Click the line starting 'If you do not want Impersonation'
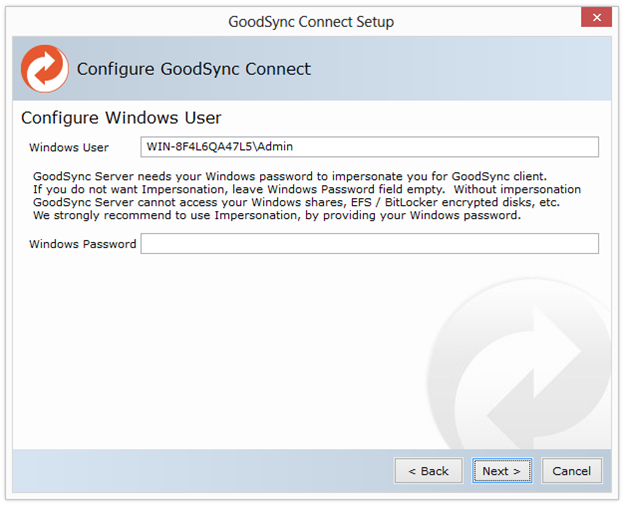This screenshot has width=624, height=505. pyautogui.click(x=306, y=189)
